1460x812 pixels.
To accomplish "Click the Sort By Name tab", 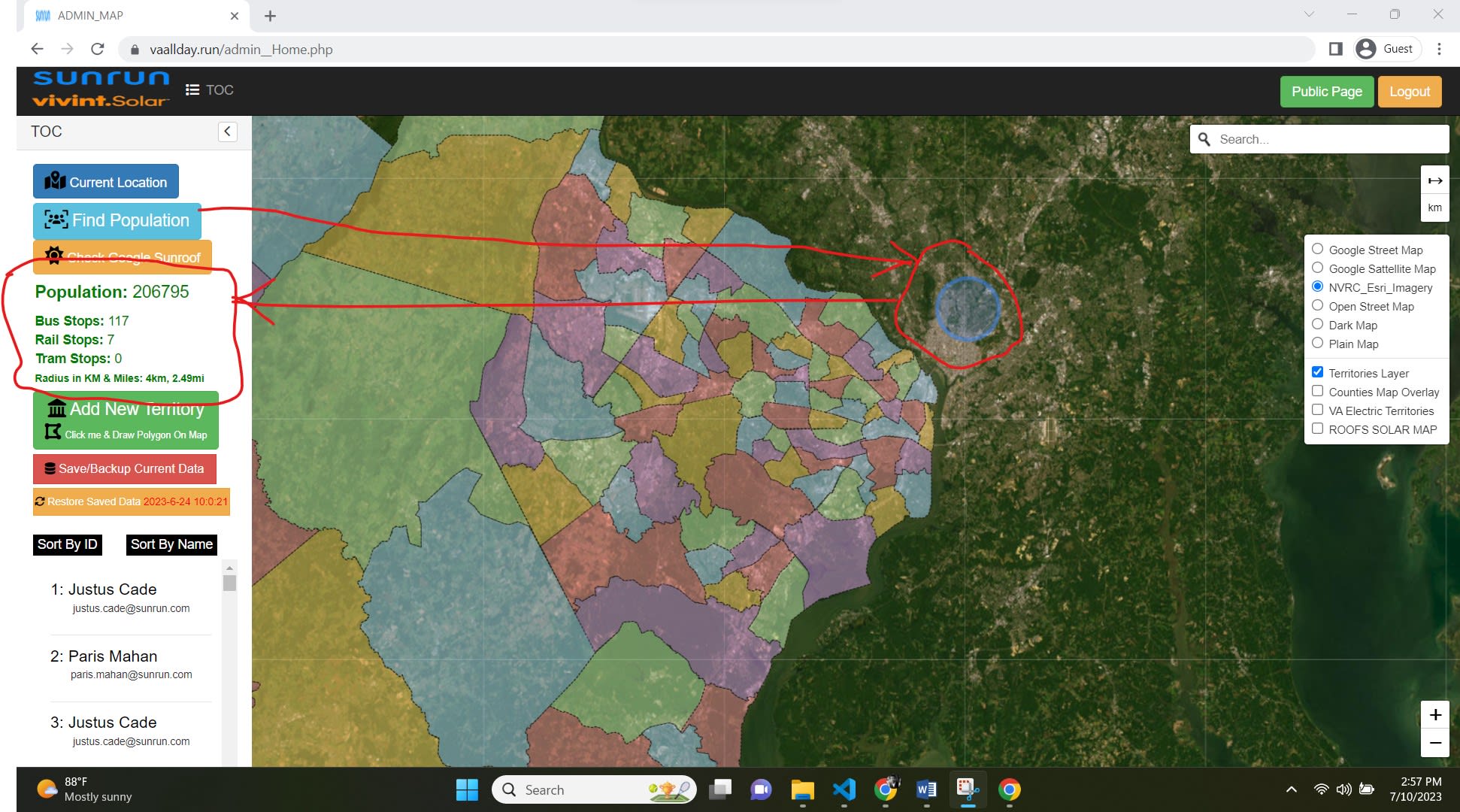I will click(171, 544).
